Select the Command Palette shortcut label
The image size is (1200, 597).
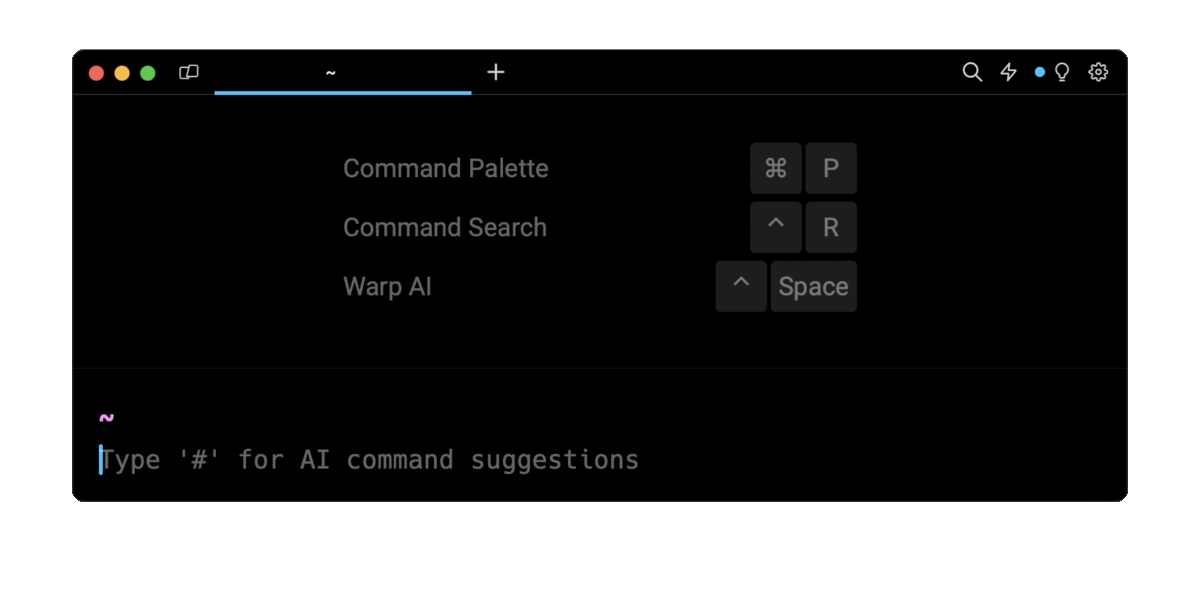(x=446, y=168)
